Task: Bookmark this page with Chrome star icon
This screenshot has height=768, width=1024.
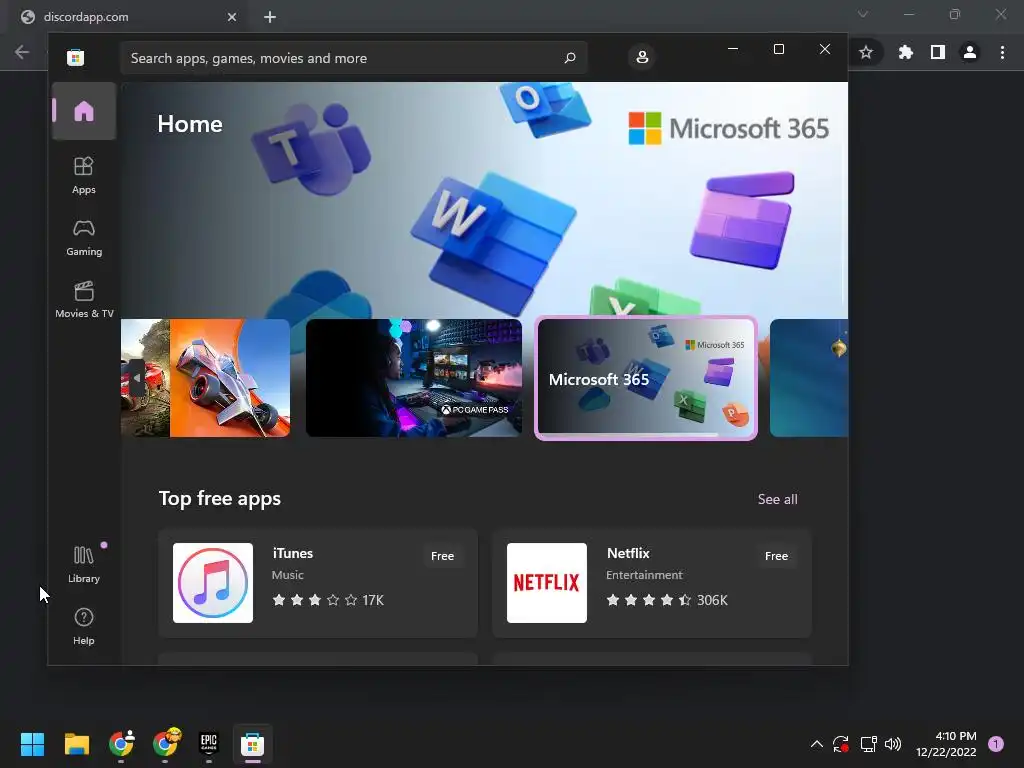Action: point(866,52)
